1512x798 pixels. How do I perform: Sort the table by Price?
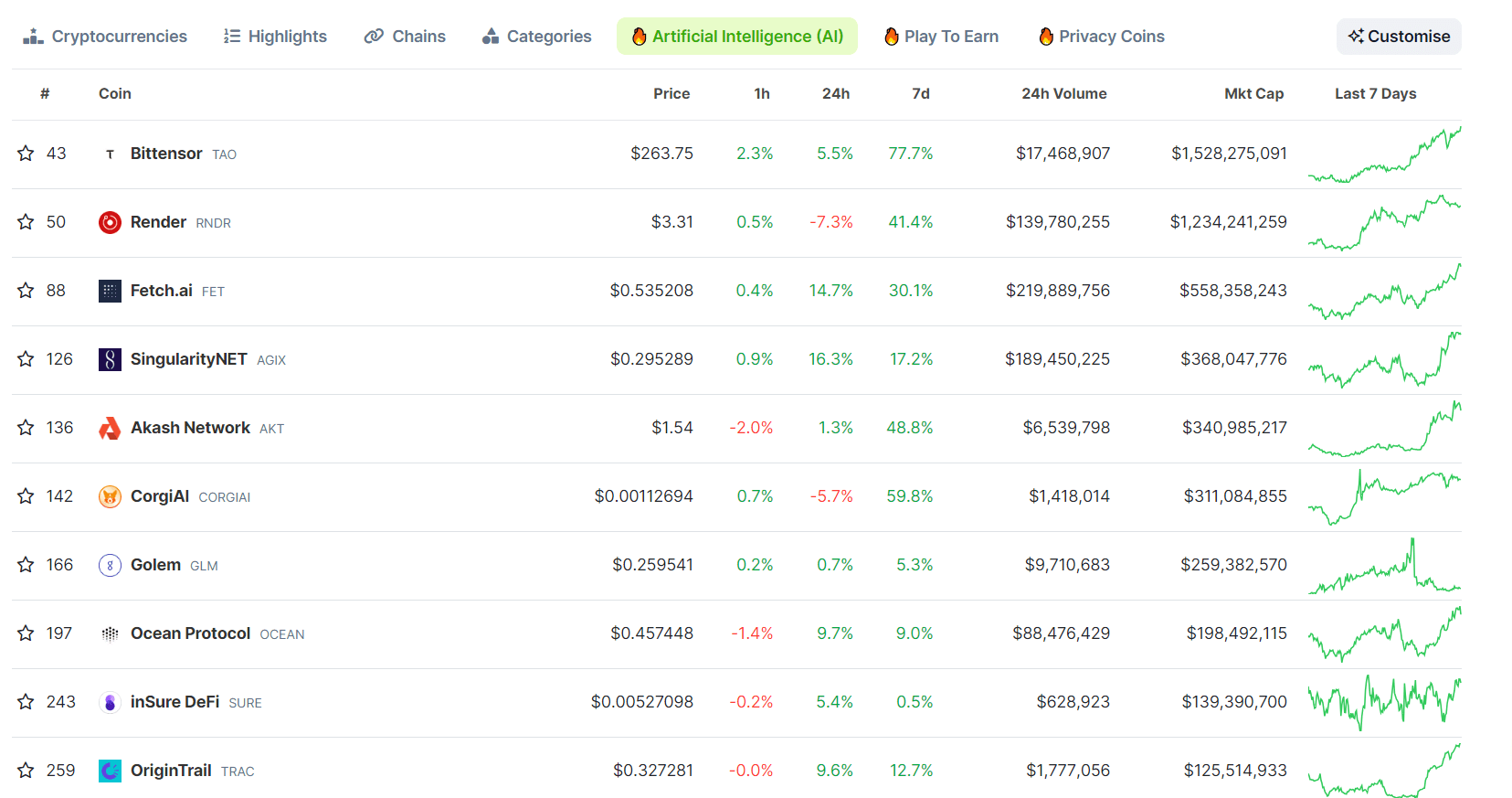click(671, 93)
